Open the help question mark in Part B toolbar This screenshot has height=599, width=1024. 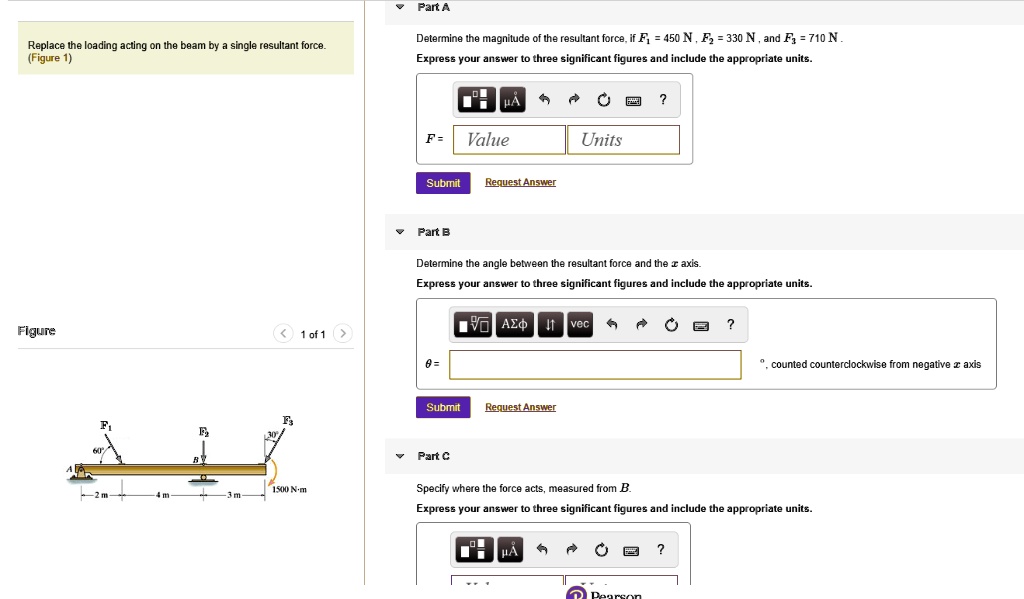pos(730,324)
